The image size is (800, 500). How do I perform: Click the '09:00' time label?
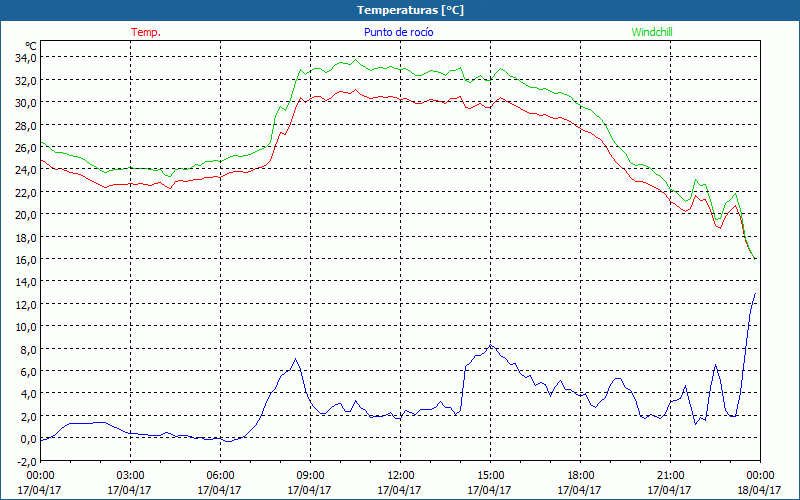tap(310, 475)
